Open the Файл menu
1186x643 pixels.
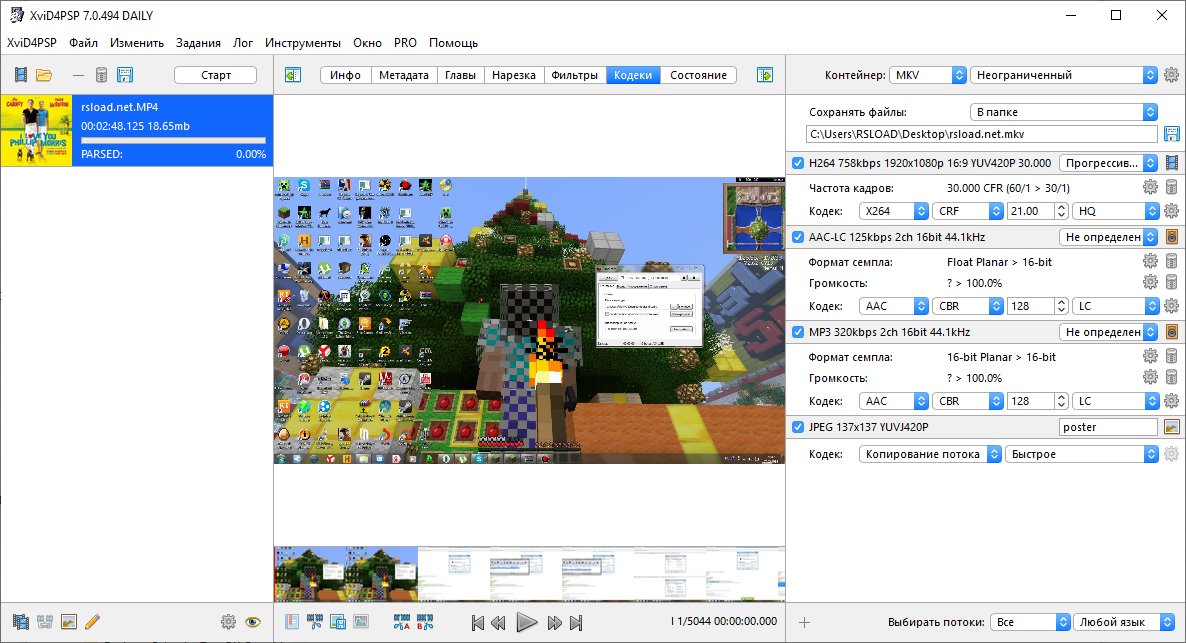click(x=83, y=43)
